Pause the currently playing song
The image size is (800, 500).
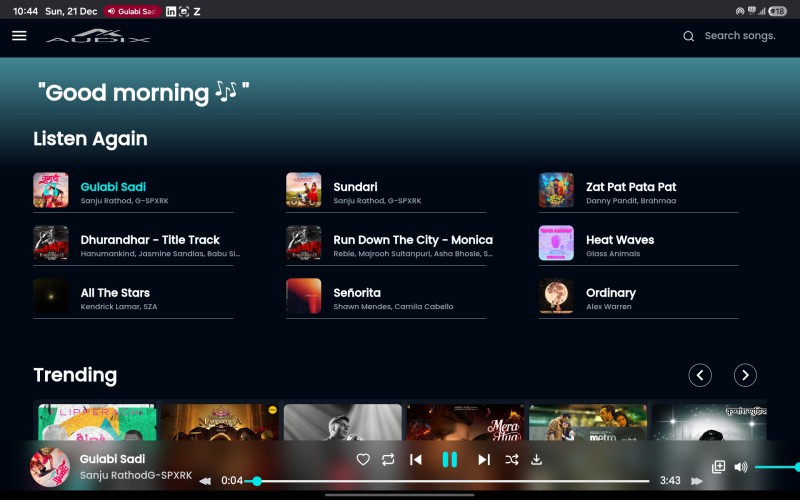(450, 460)
